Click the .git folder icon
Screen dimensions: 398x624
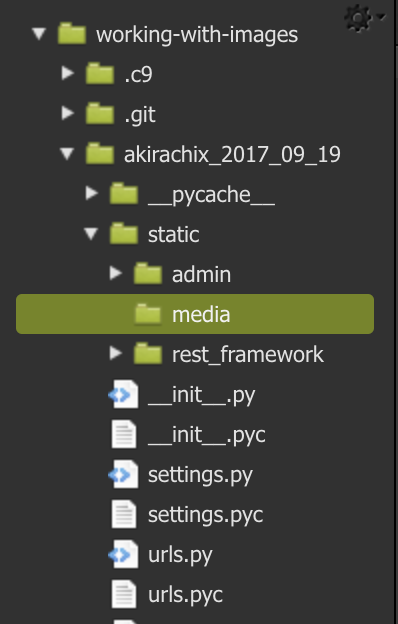coord(100,114)
